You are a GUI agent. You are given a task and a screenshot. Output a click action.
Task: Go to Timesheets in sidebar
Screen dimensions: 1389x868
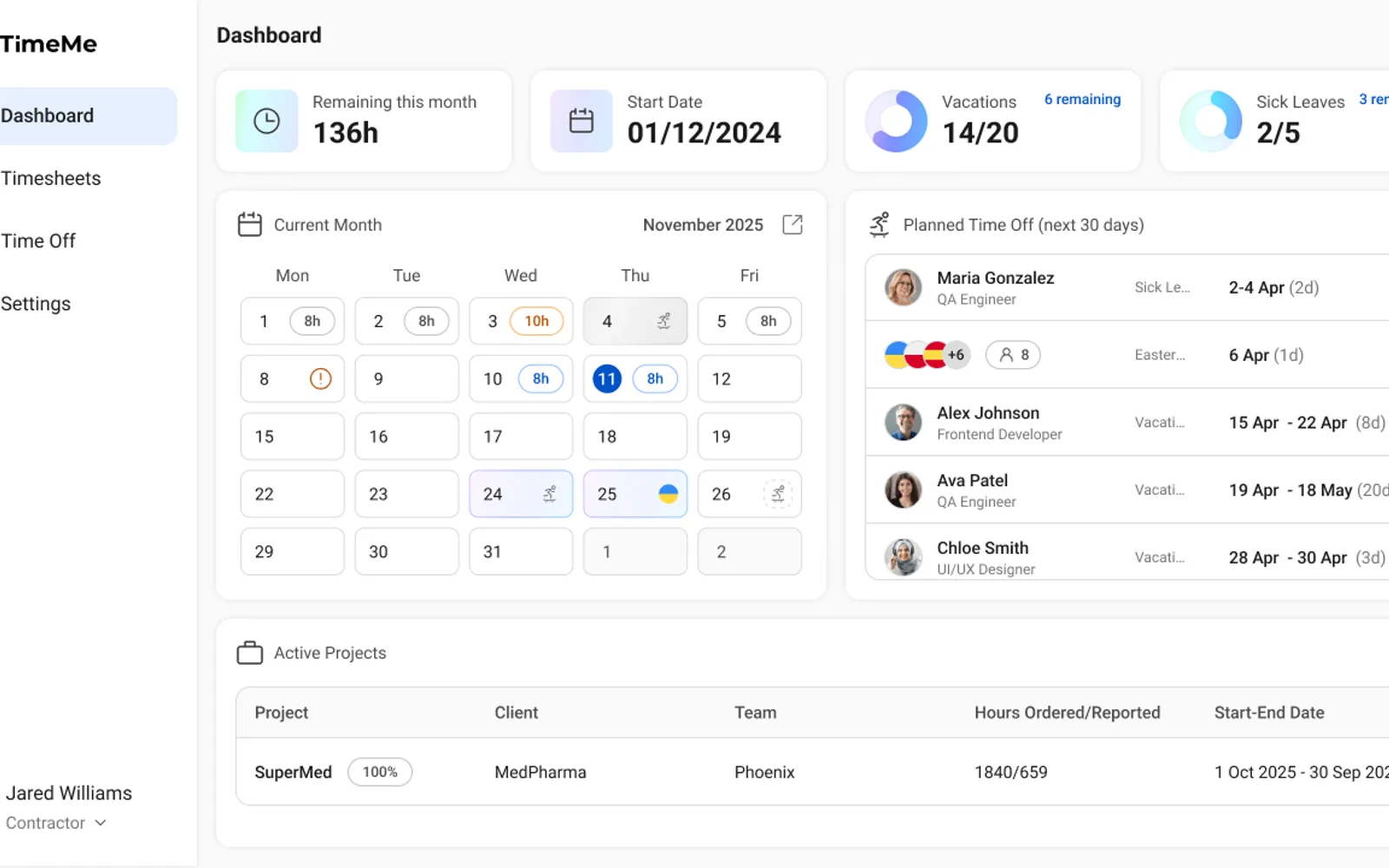(x=50, y=178)
